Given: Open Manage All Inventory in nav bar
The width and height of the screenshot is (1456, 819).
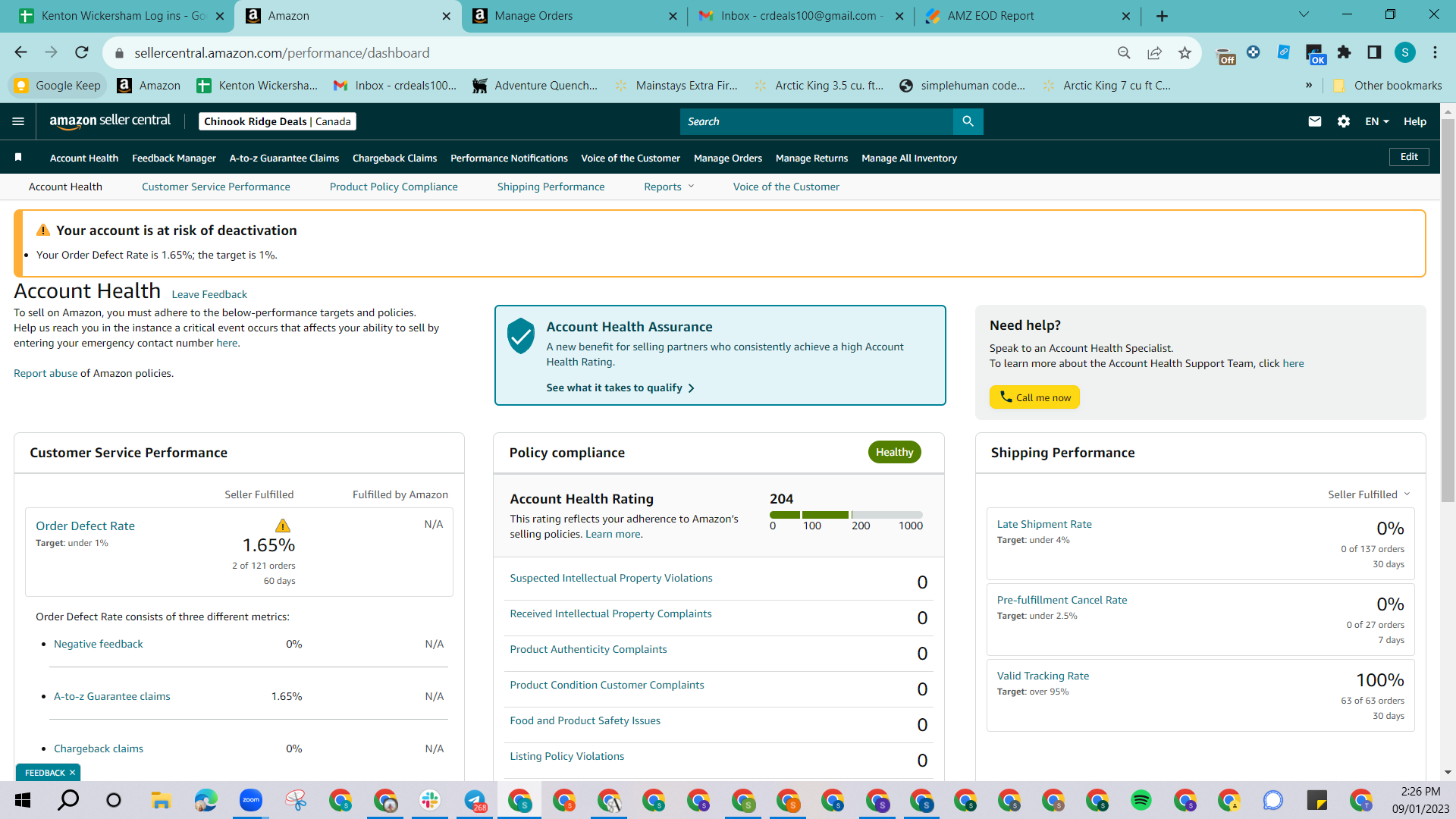Looking at the screenshot, I should pos(909,158).
